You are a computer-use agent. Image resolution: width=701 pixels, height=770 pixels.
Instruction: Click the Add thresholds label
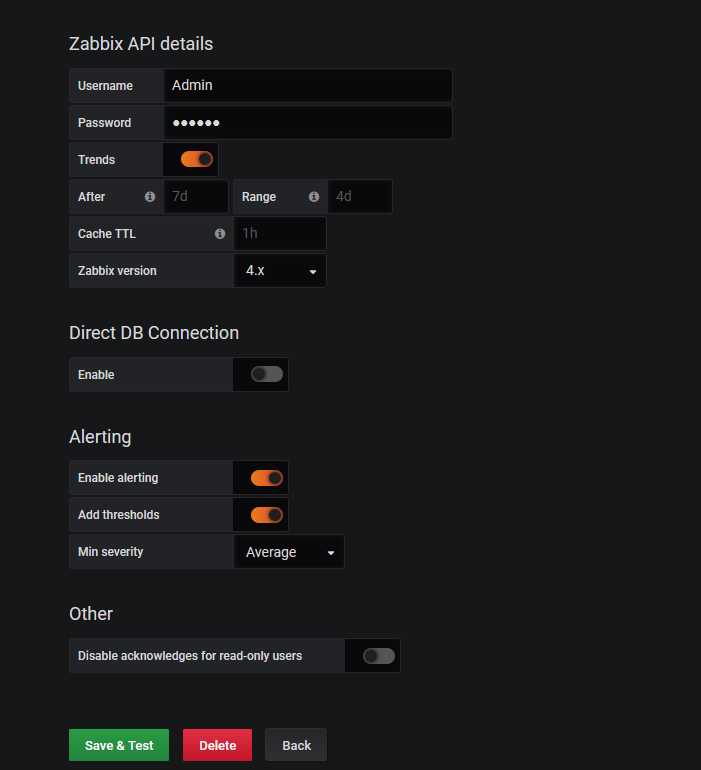click(x=118, y=515)
